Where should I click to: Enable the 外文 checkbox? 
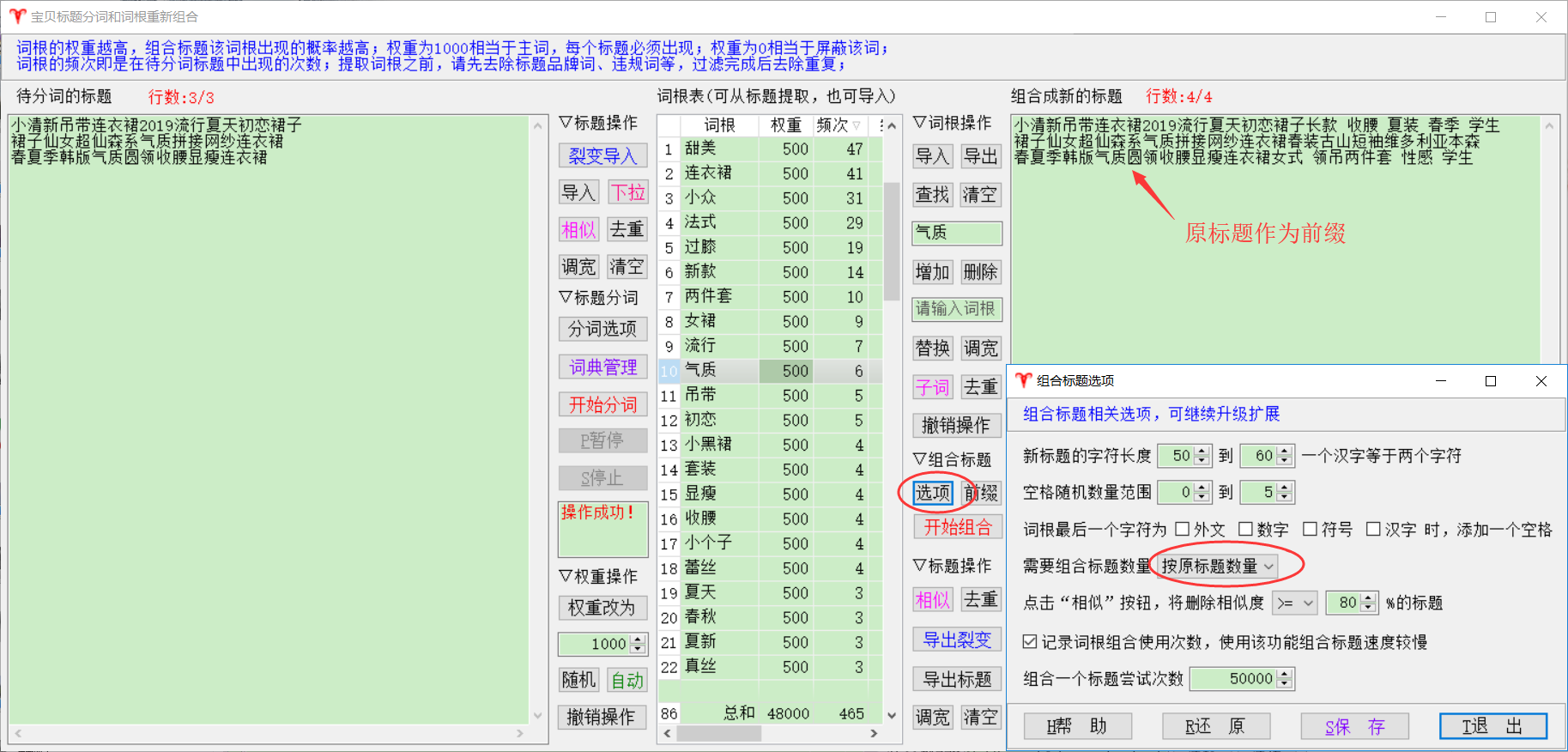1183,529
